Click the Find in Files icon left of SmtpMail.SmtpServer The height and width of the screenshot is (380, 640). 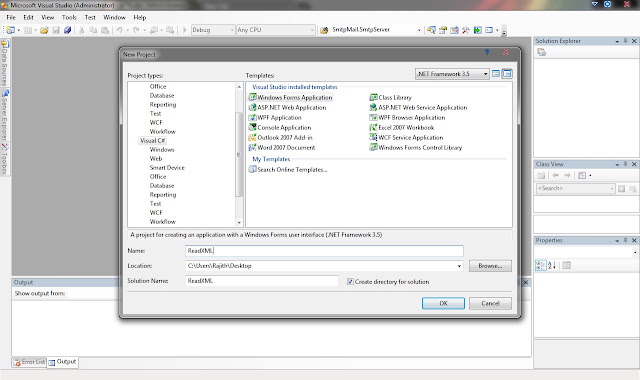324,30
